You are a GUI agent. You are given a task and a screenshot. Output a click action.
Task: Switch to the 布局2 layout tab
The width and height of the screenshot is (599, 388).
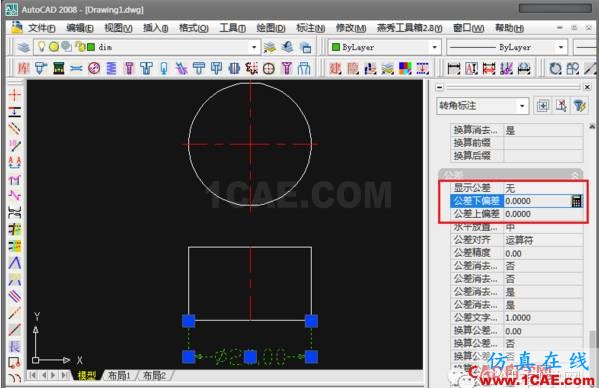coord(154,375)
